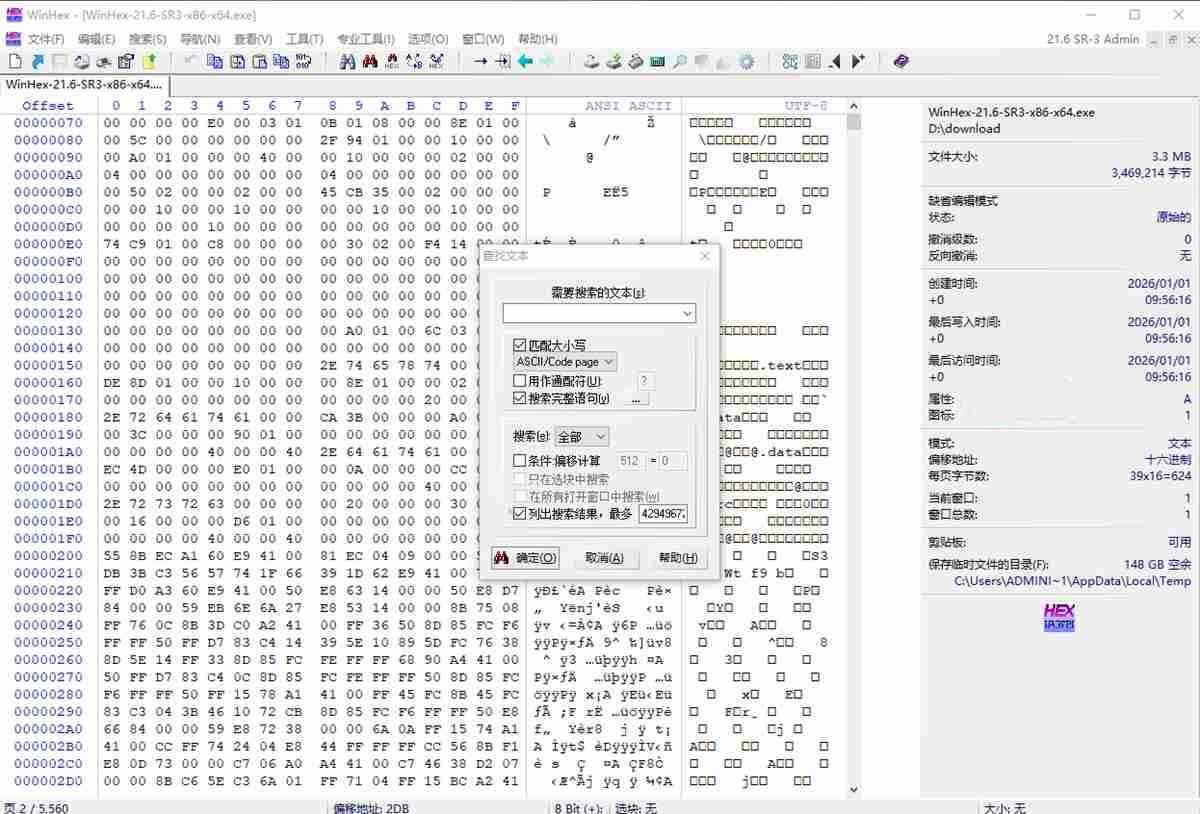Click the Open folder yellow upload icon
This screenshot has width=1200, height=814.
pyautogui.click(x=148, y=61)
